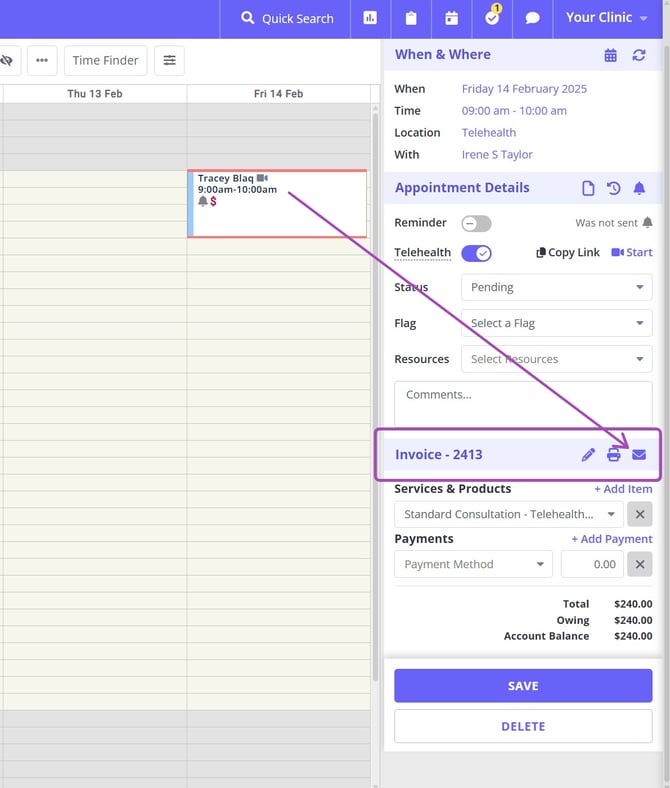Viewport: 670px width, 788px height.
Task: Click the appointment history clock icon
Action: [x=614, y=188]
